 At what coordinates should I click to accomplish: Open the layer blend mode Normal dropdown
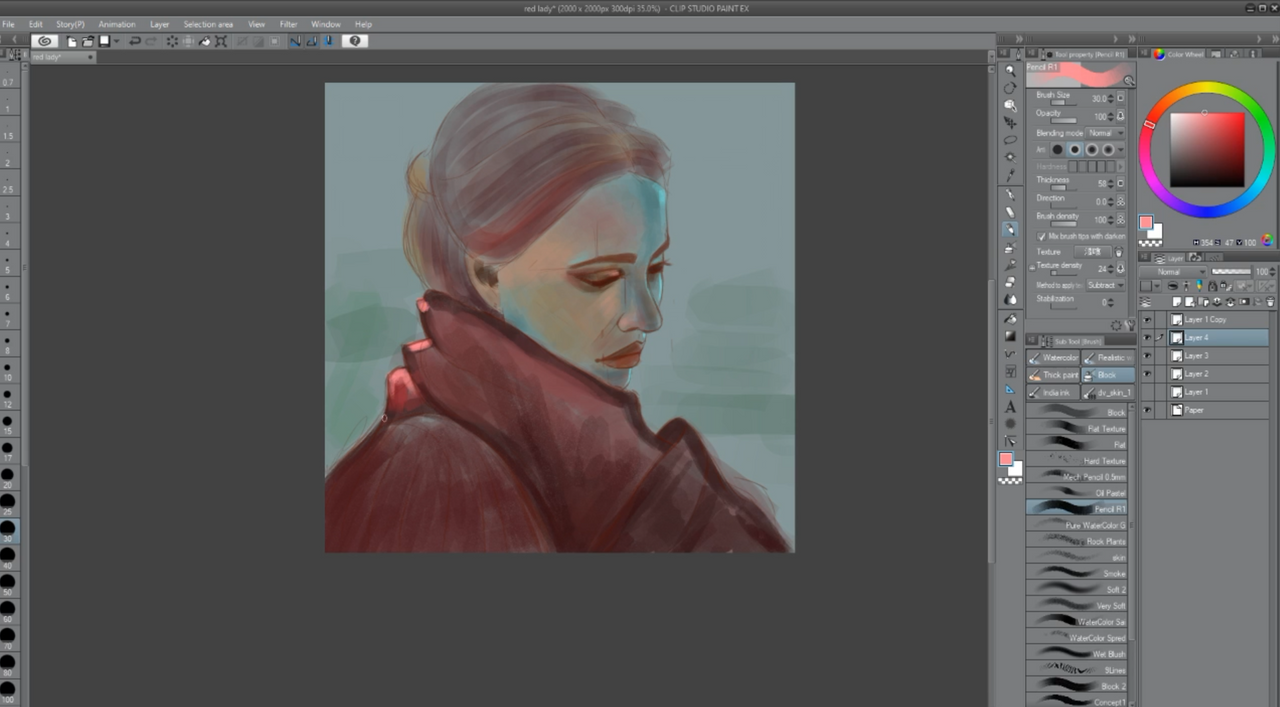point(1180,272)
